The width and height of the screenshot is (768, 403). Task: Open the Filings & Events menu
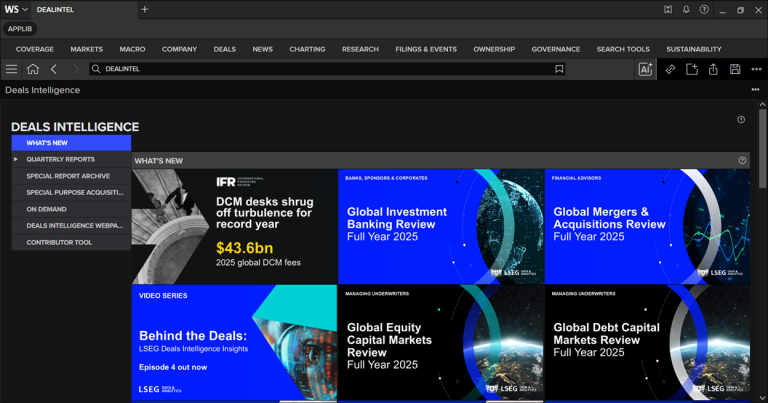pos(426,49)
